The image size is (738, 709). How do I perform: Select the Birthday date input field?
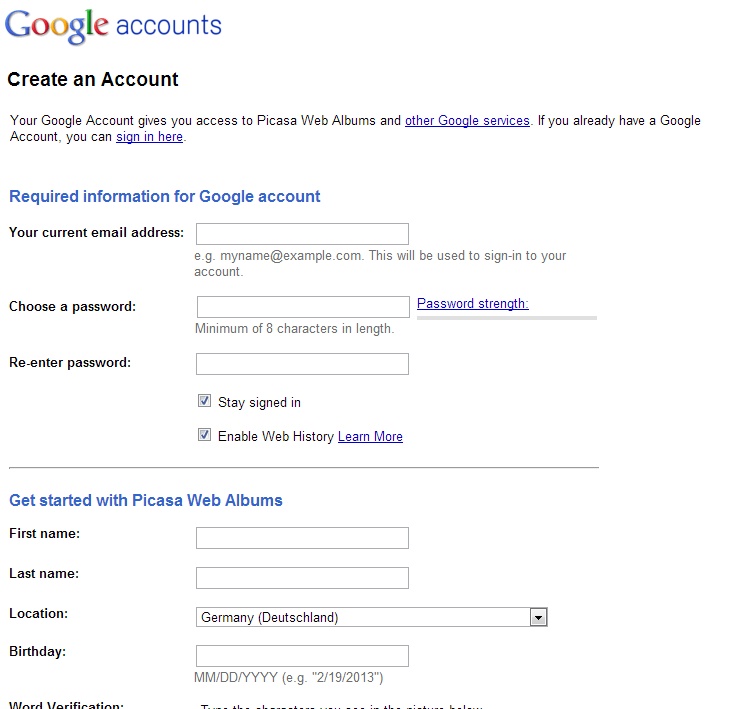302,656
